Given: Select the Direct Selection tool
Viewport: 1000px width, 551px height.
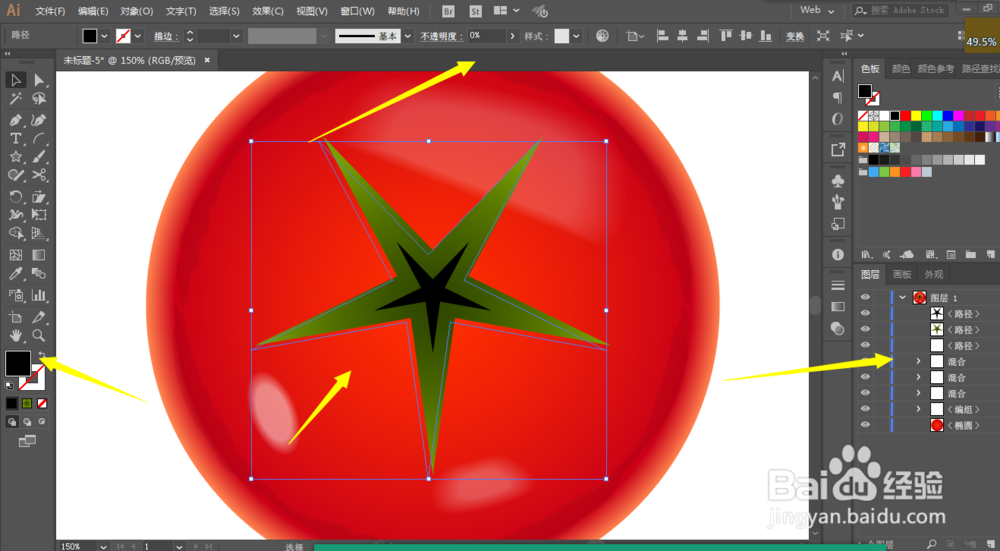Looking at the screenshot, I should (x=39, y=80).
